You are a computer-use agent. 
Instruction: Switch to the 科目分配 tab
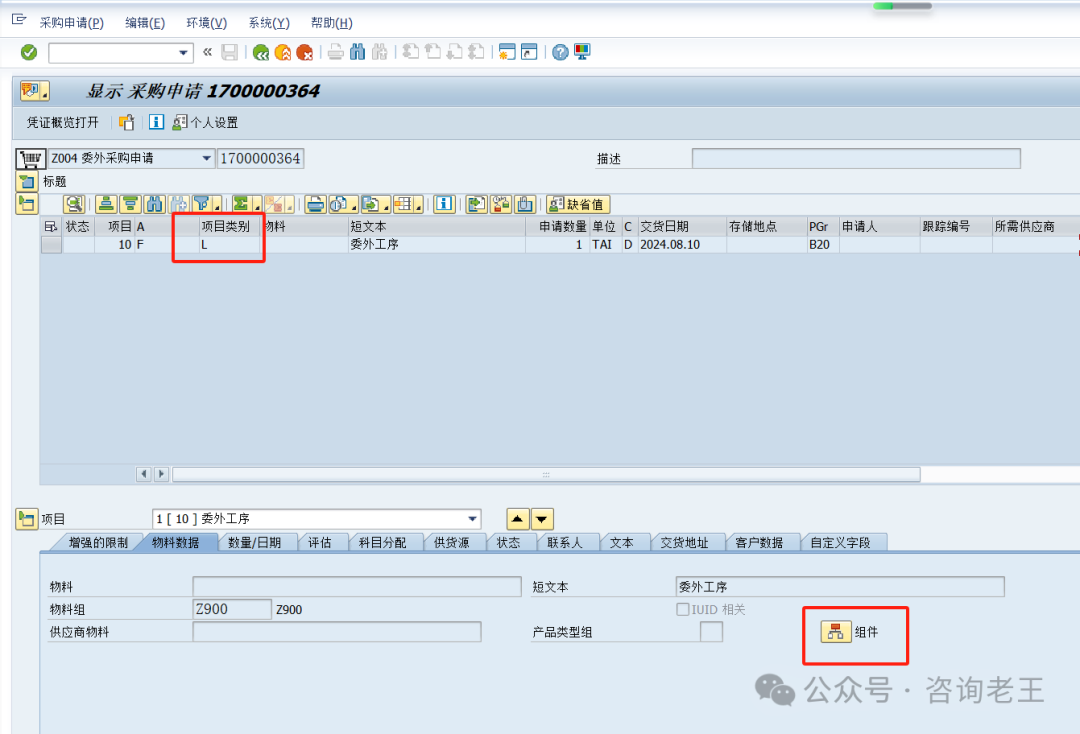385,542
